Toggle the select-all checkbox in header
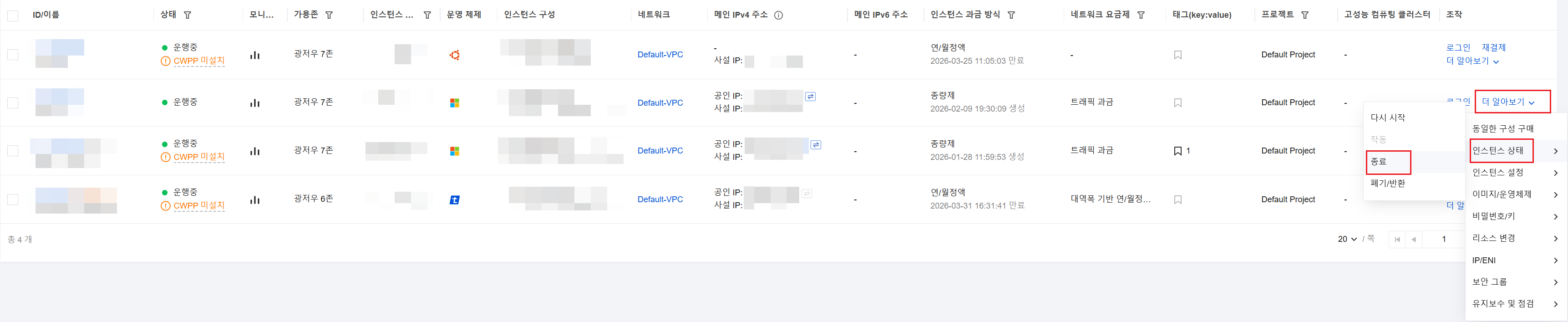This screenshot has height=322, width=1568. [13, 16]
